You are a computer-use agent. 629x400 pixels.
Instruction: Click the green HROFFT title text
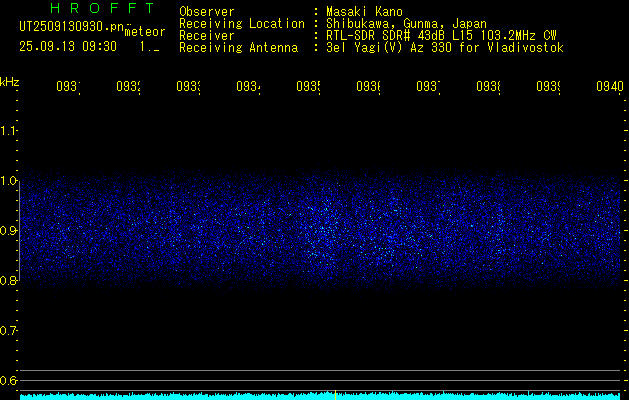(103, 8)
